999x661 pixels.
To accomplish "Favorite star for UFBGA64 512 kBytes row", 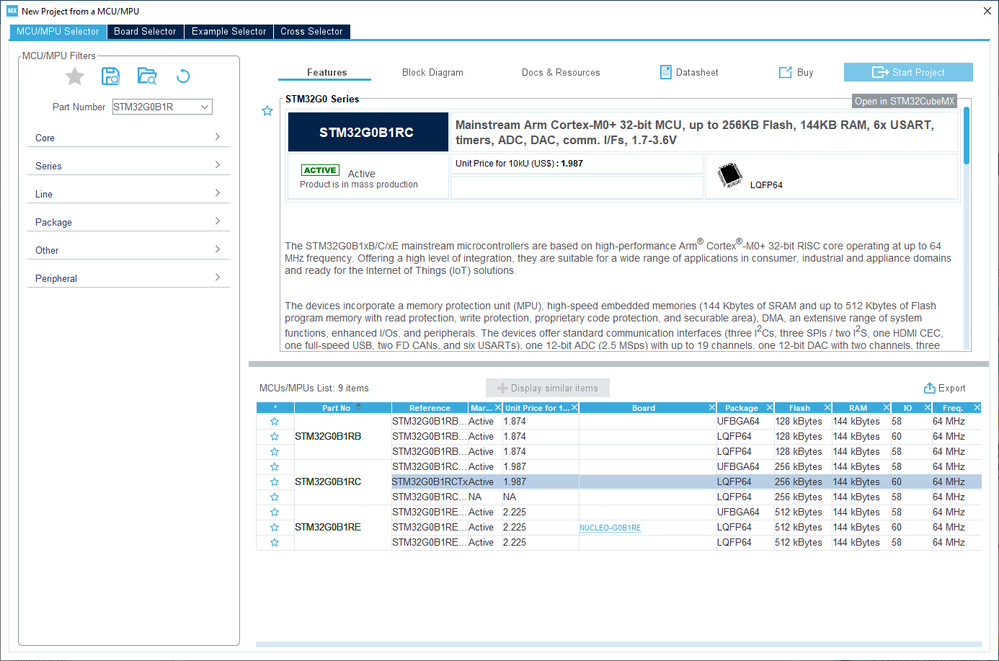I will pyautogui.click(x=275, y=512).
